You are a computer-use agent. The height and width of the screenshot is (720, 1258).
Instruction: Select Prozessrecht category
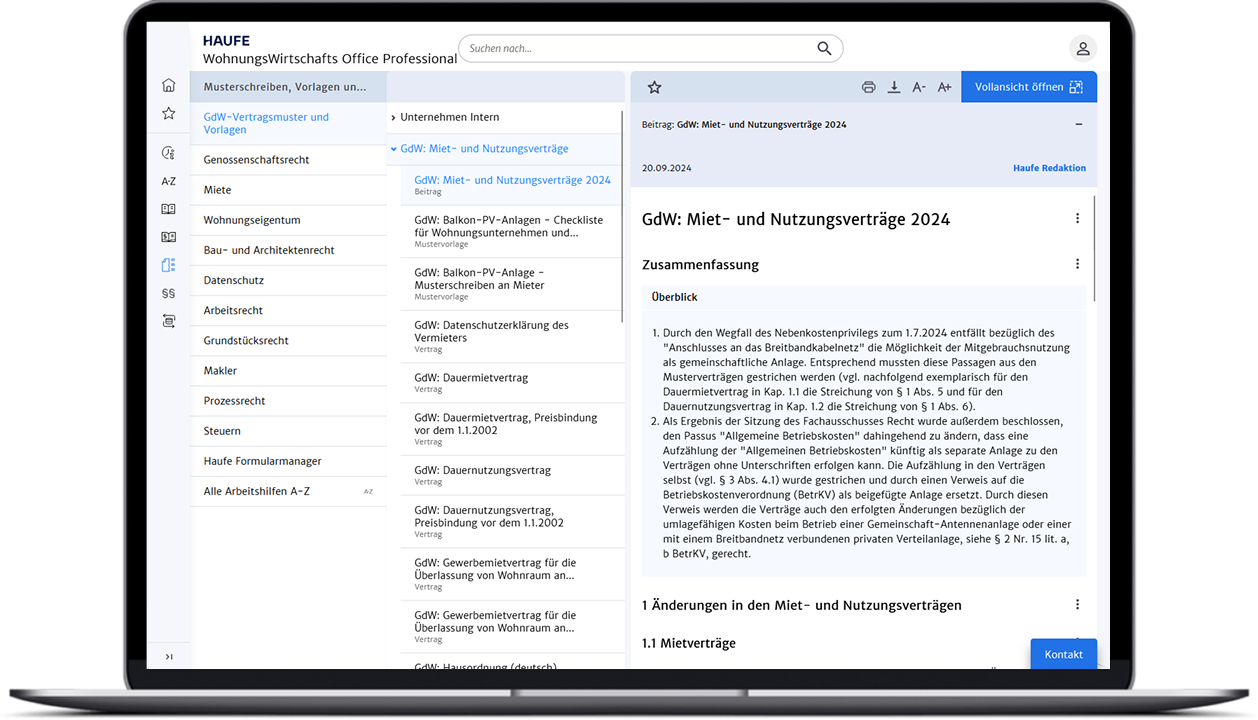click(288, 401)
